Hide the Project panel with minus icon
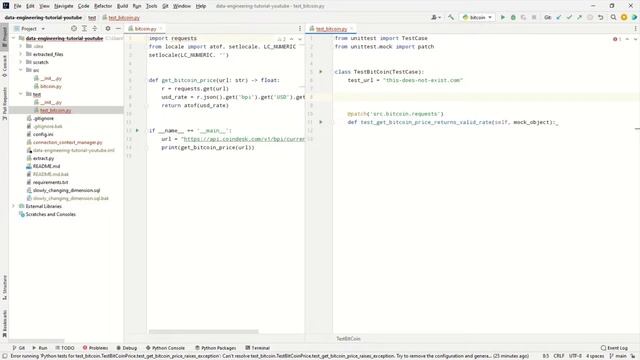The image size is (640, 360). coord(118,29)
